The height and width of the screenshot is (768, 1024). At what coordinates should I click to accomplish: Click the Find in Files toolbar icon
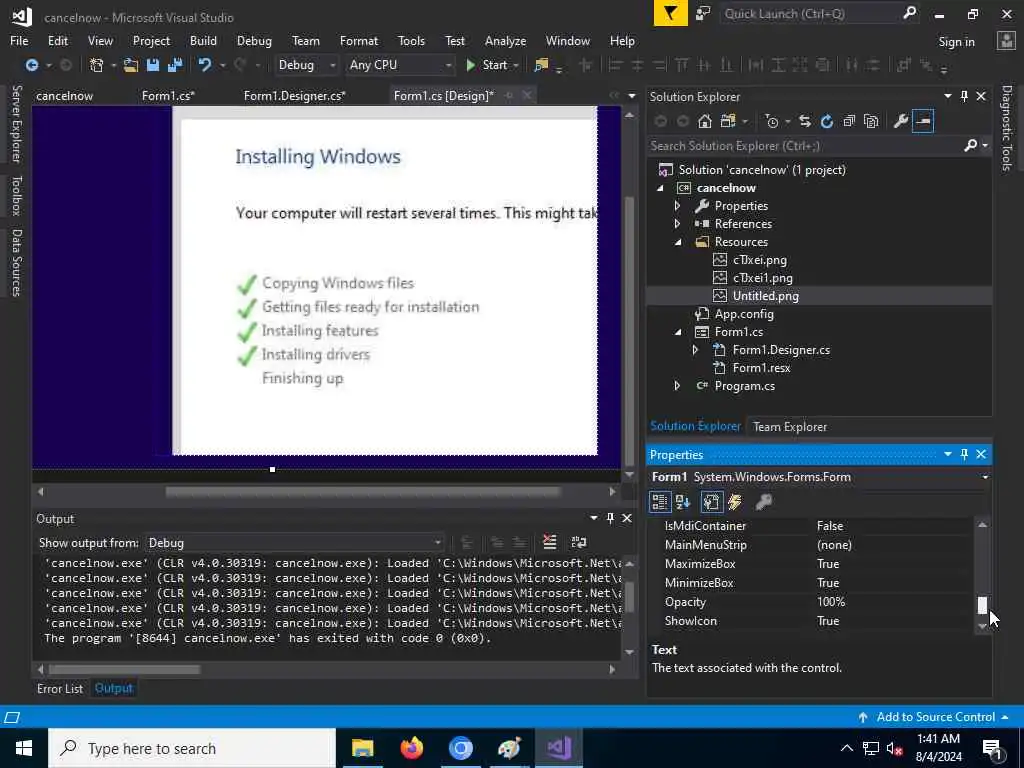point(541,65)
